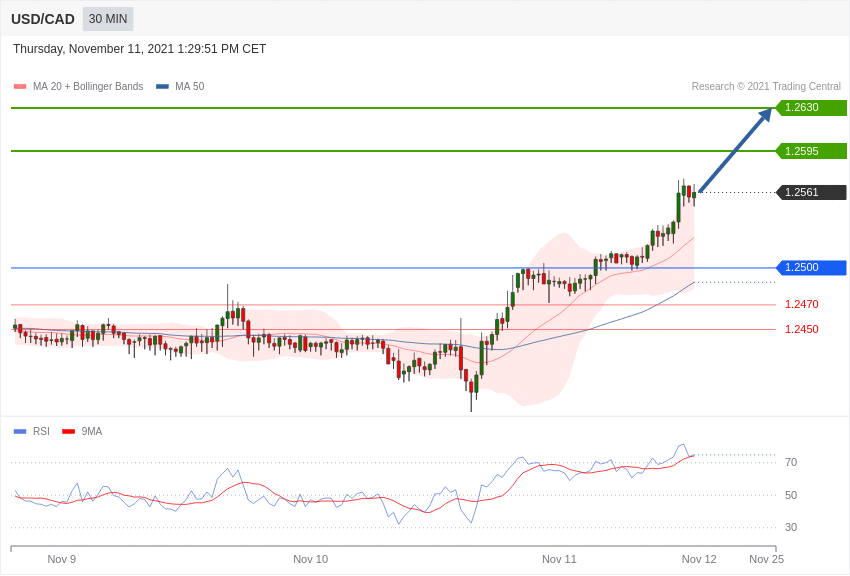The width and height of the screenshot is (850, 576).
Task: Click the Nov 11 date axis label
Action: pos(559,559)
